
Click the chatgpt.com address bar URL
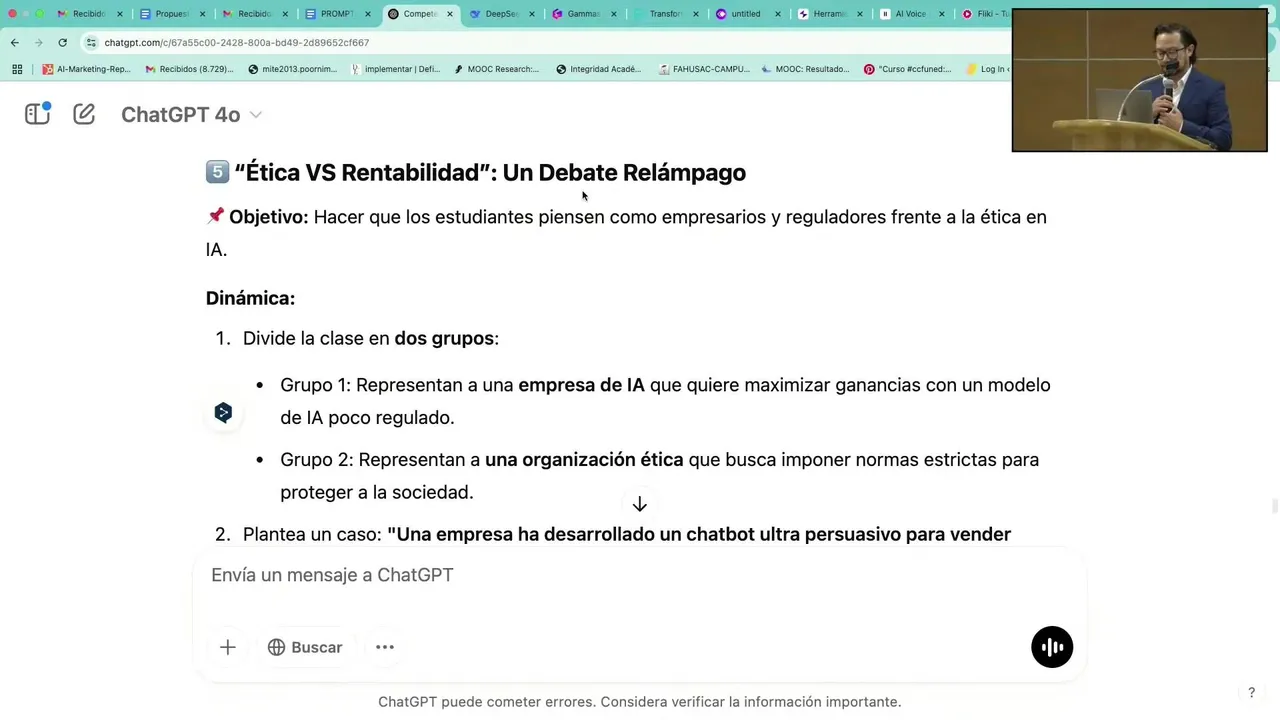tap(237, 43)
